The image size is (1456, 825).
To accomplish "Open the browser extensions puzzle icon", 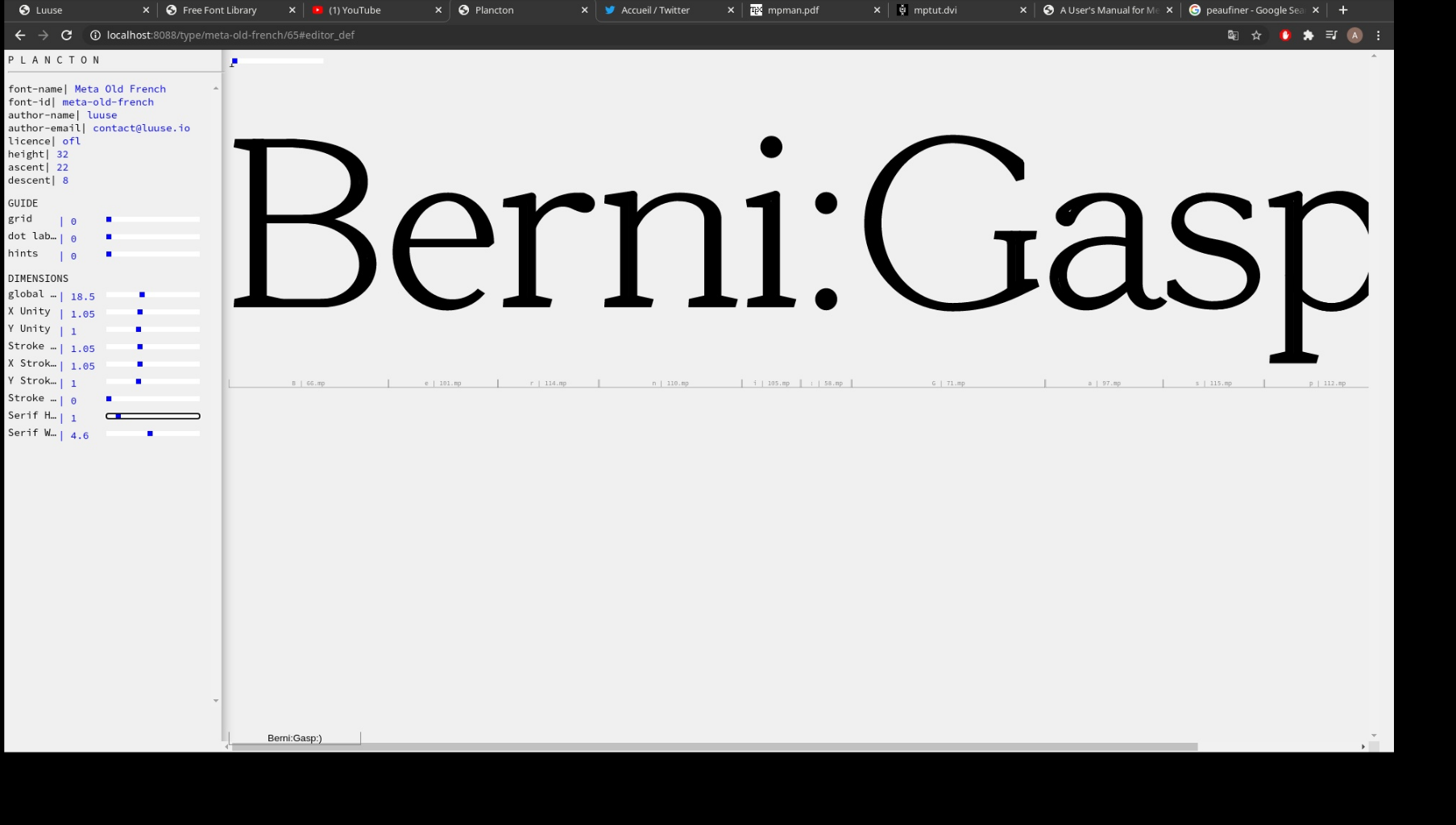I will (1309, 35).
